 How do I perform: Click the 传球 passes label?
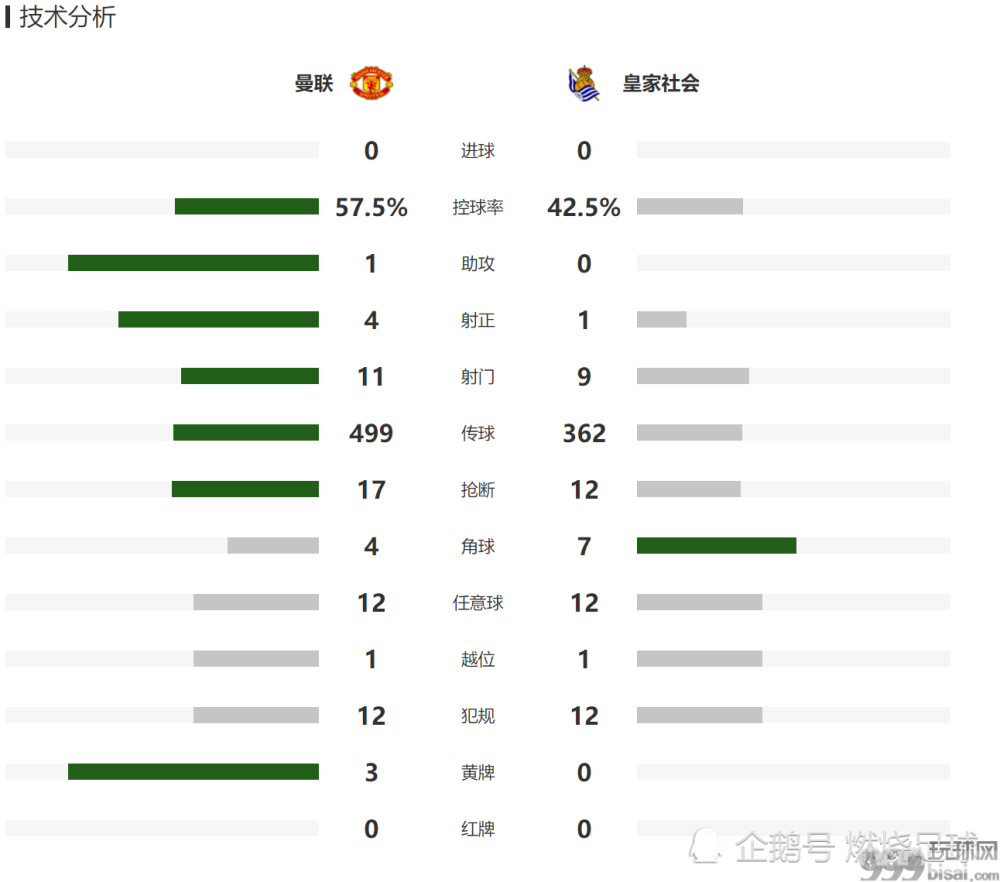point(478,434)
